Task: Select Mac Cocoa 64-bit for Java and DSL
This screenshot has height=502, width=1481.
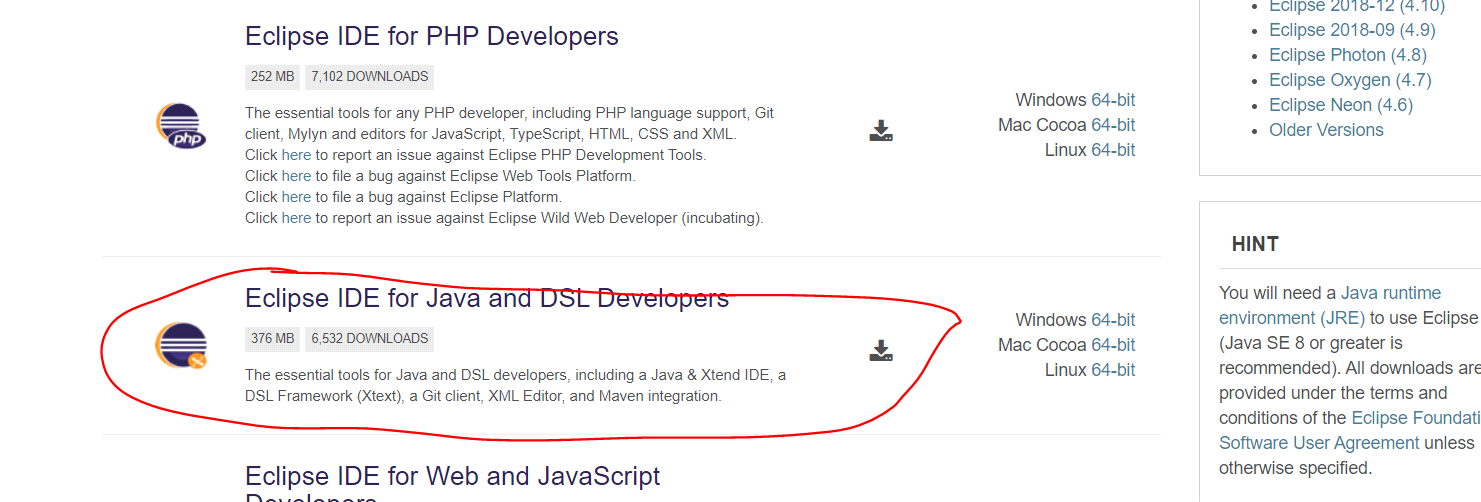Action: tap(1113, 345)
